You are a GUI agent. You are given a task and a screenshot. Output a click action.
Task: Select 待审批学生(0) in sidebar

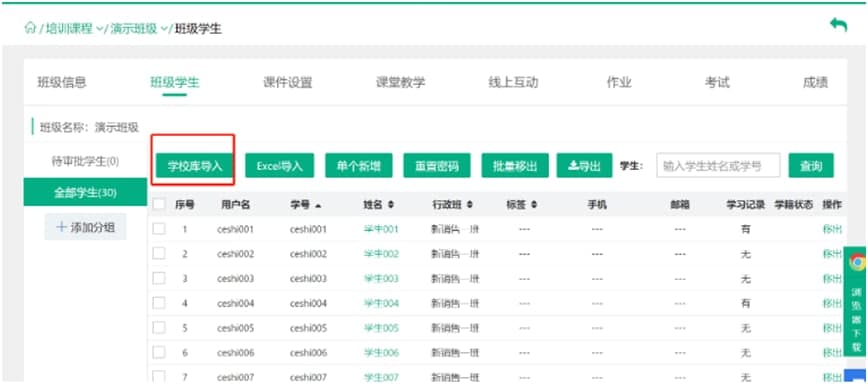(85, 162)
